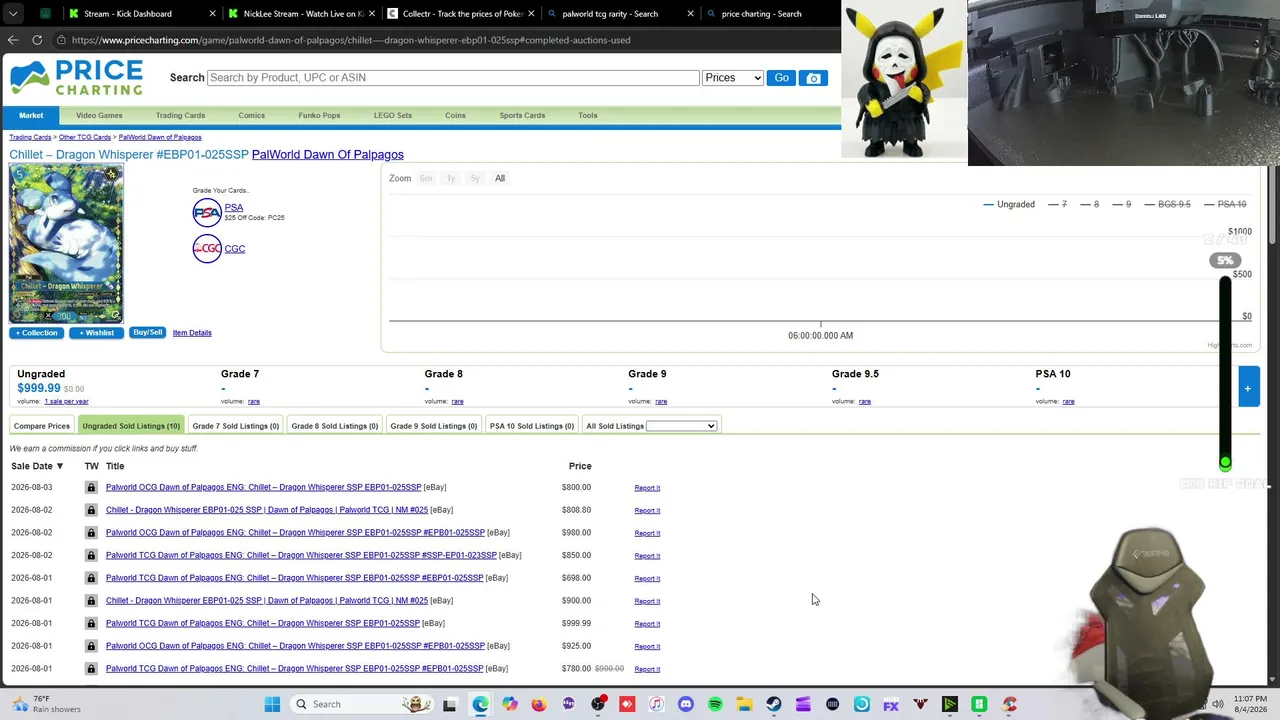Open Microsoft Edge from the taskbar

480,704
